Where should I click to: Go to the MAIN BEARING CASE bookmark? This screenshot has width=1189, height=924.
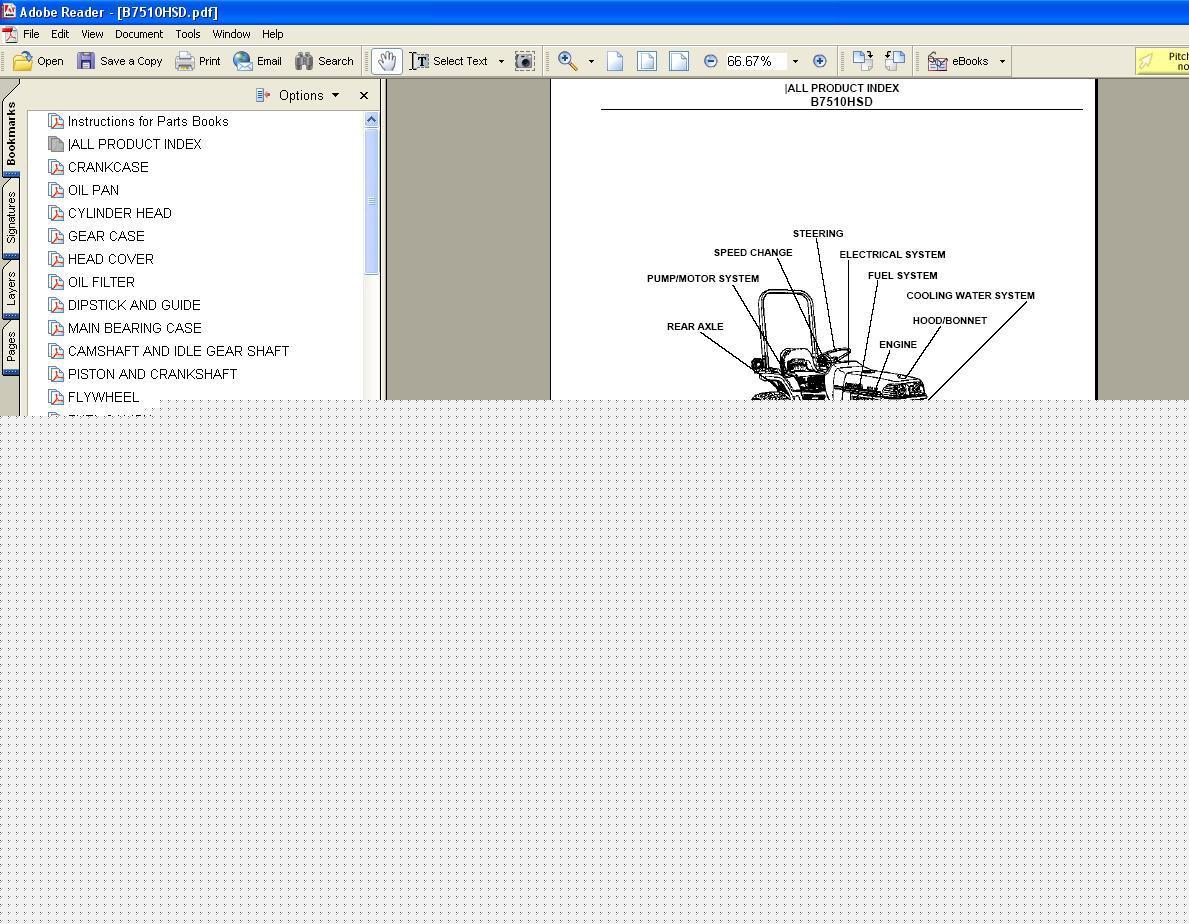[134, 328]
